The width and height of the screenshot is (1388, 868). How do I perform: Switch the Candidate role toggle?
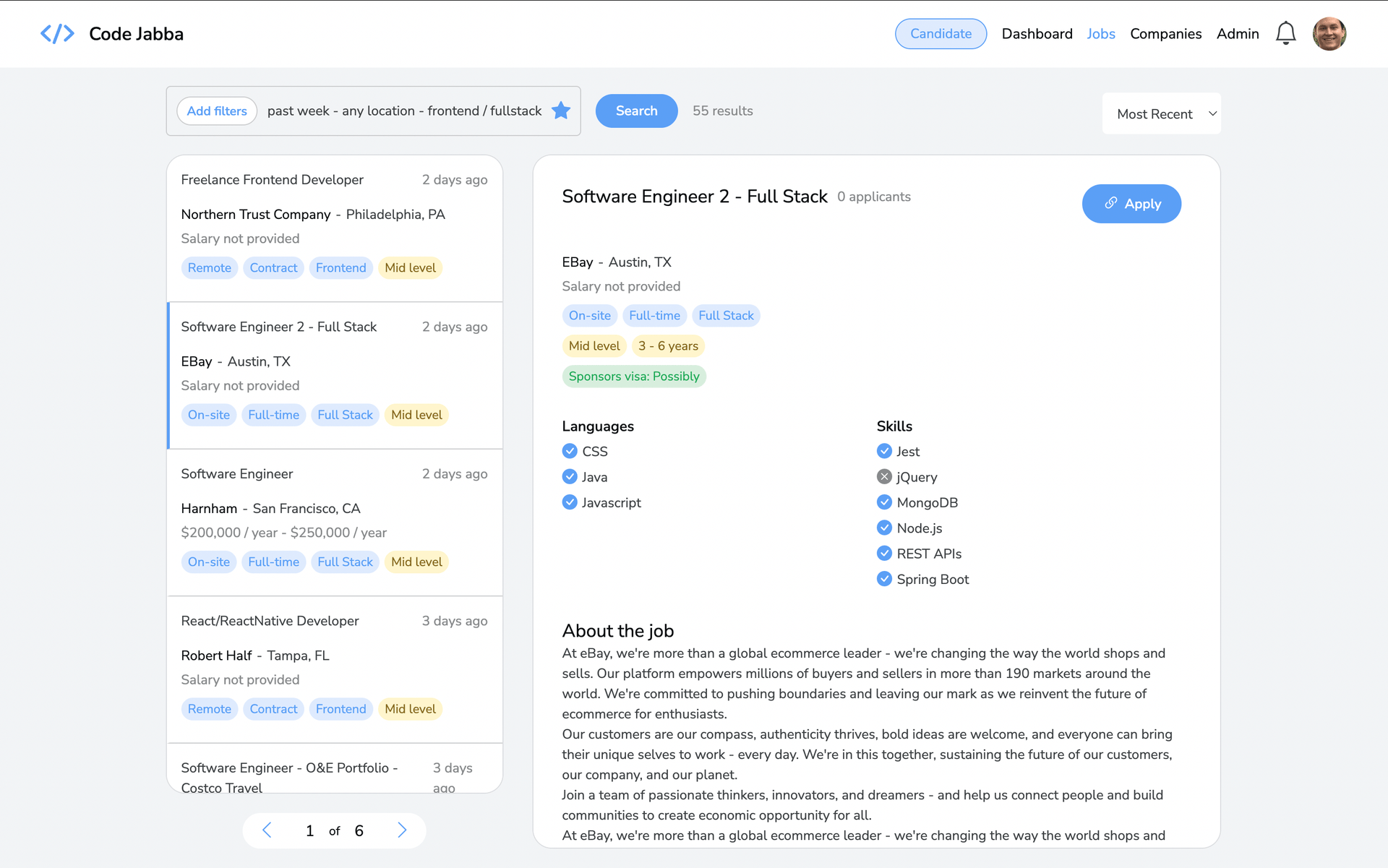941,34
